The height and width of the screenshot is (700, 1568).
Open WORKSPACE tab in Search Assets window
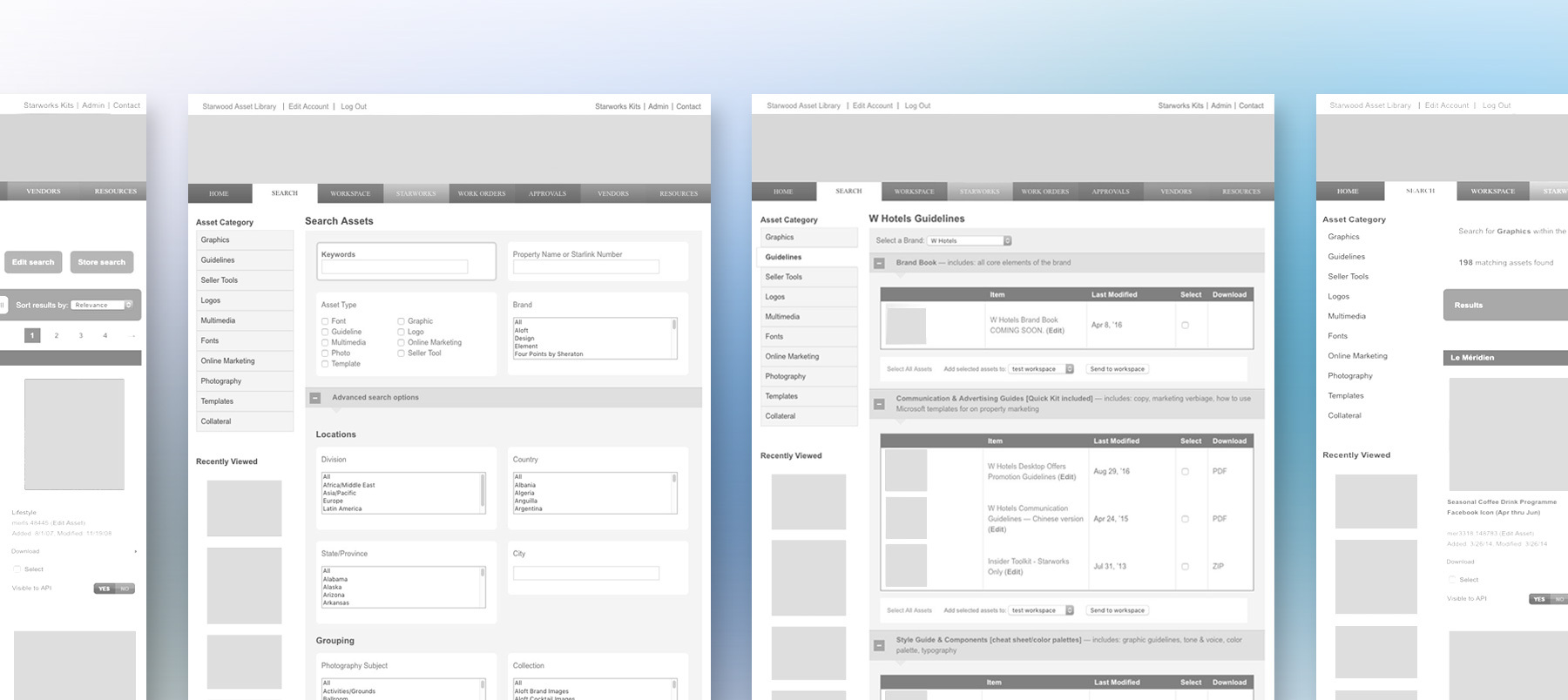pos(350,193)
